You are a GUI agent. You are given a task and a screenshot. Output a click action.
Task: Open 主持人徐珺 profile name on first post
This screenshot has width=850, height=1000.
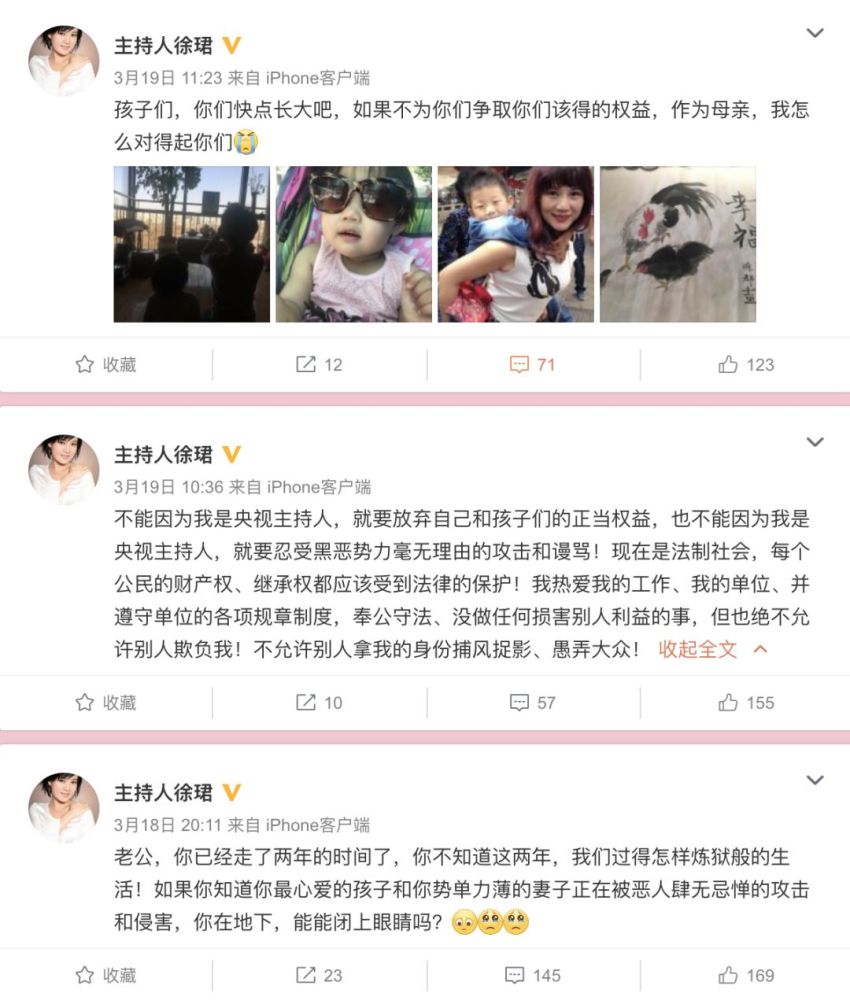click(x=163, y=46)
